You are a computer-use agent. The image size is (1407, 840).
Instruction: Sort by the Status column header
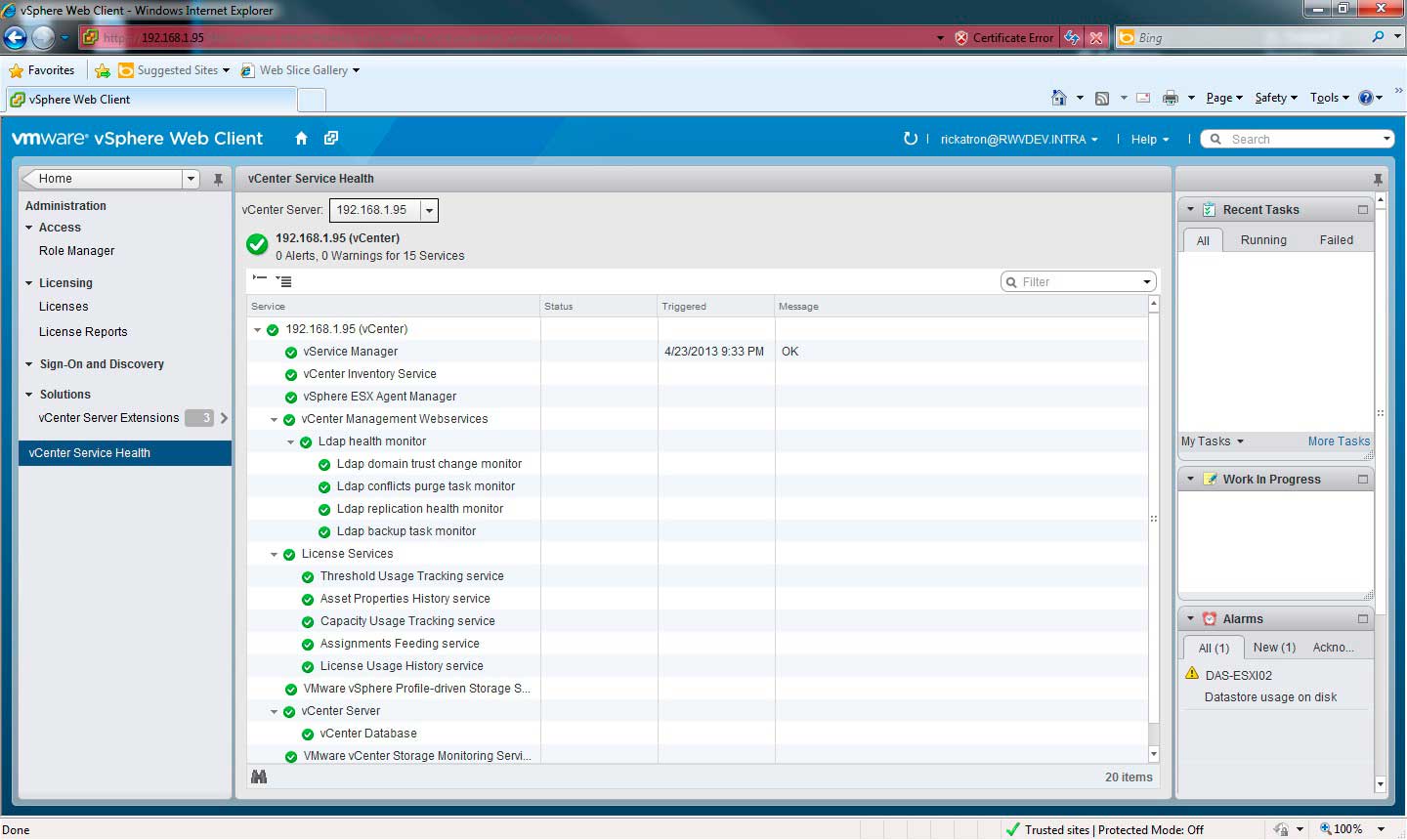[x=599, y=307]
